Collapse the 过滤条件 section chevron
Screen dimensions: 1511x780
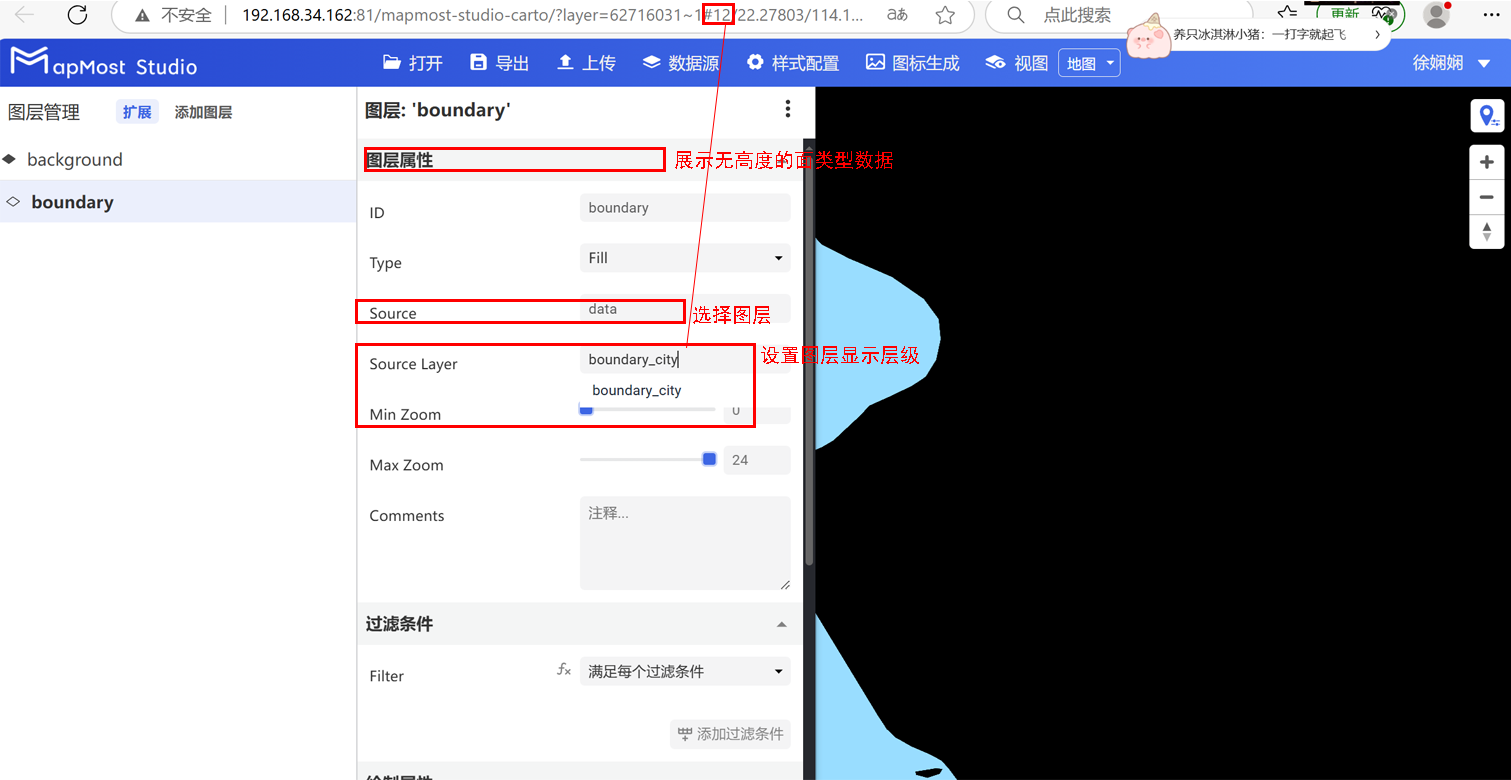pyautogui.click(x=782, y=623)
